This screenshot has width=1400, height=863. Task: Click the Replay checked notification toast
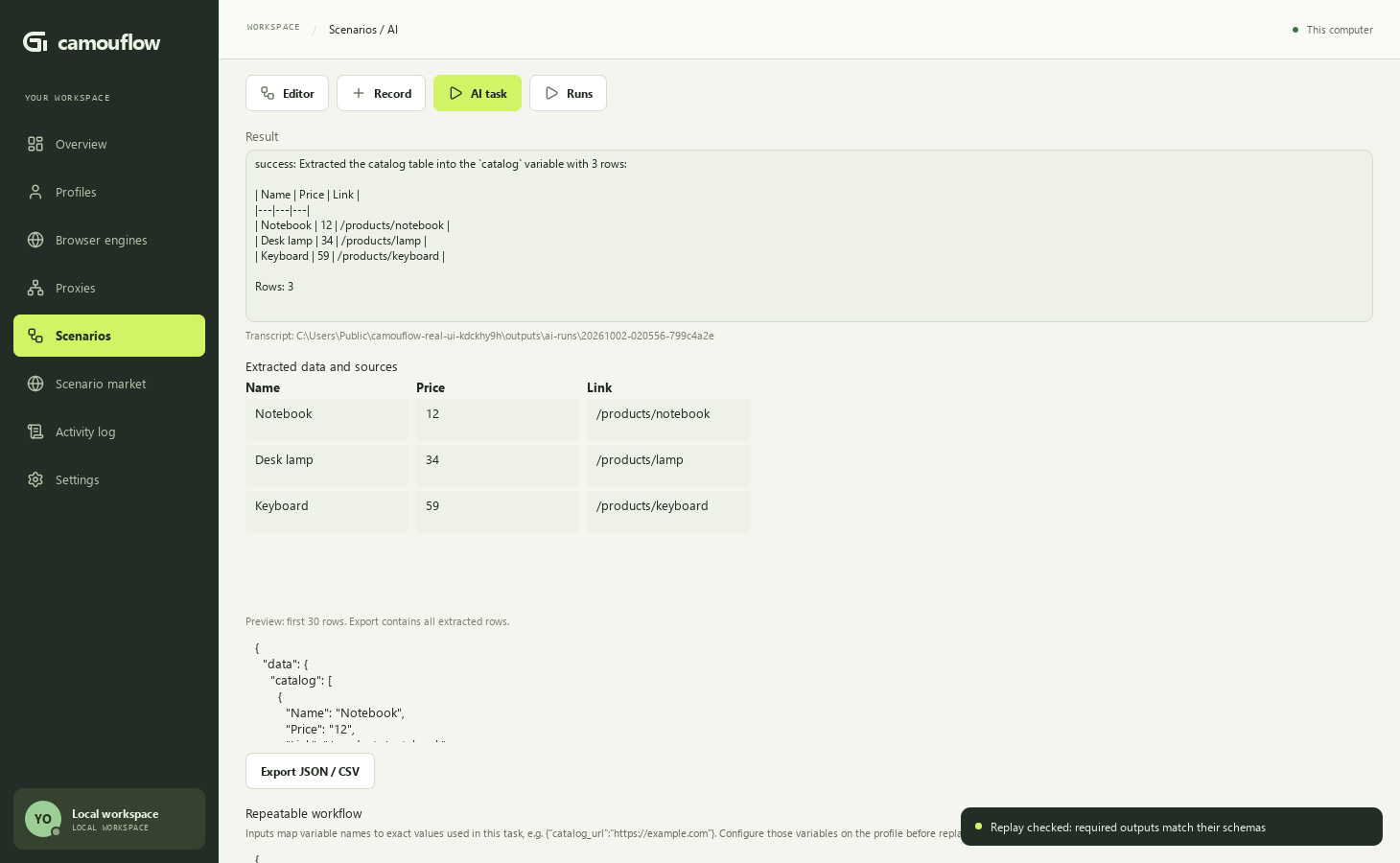1172,827
